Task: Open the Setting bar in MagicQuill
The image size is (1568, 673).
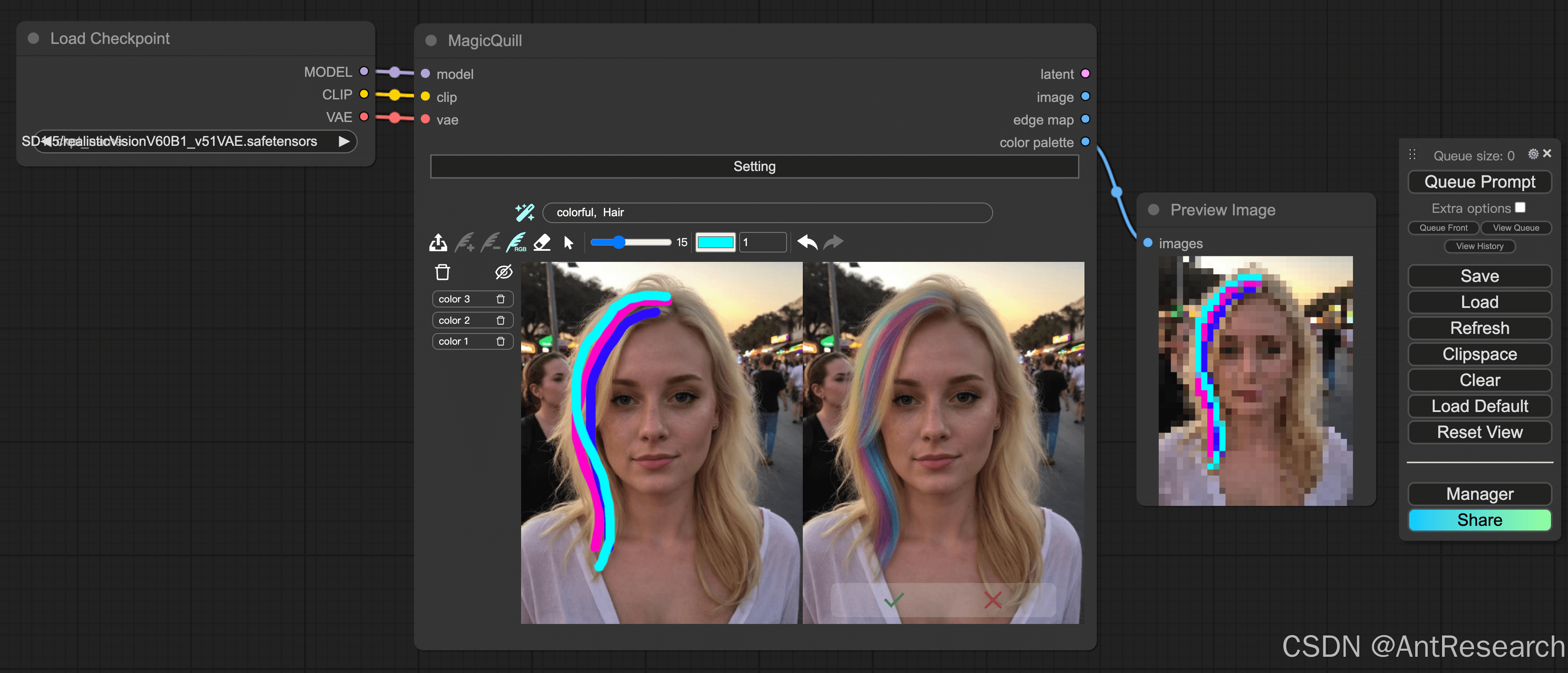Action: tap(754, 166)
